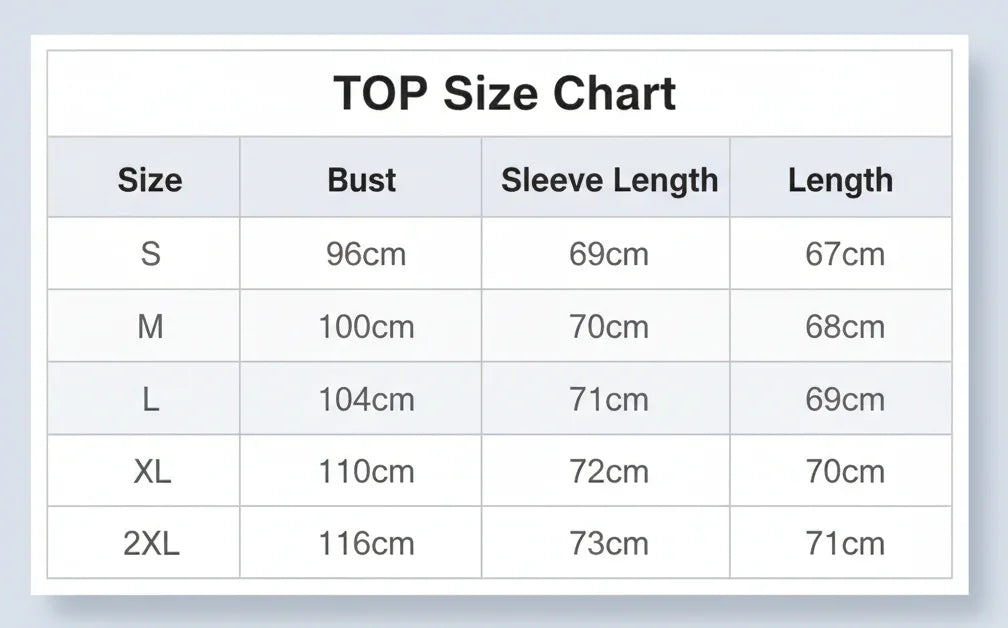Select the Size column header
Image resolution: width=1008 pixels, height=628 pixels.
[150, 180]
